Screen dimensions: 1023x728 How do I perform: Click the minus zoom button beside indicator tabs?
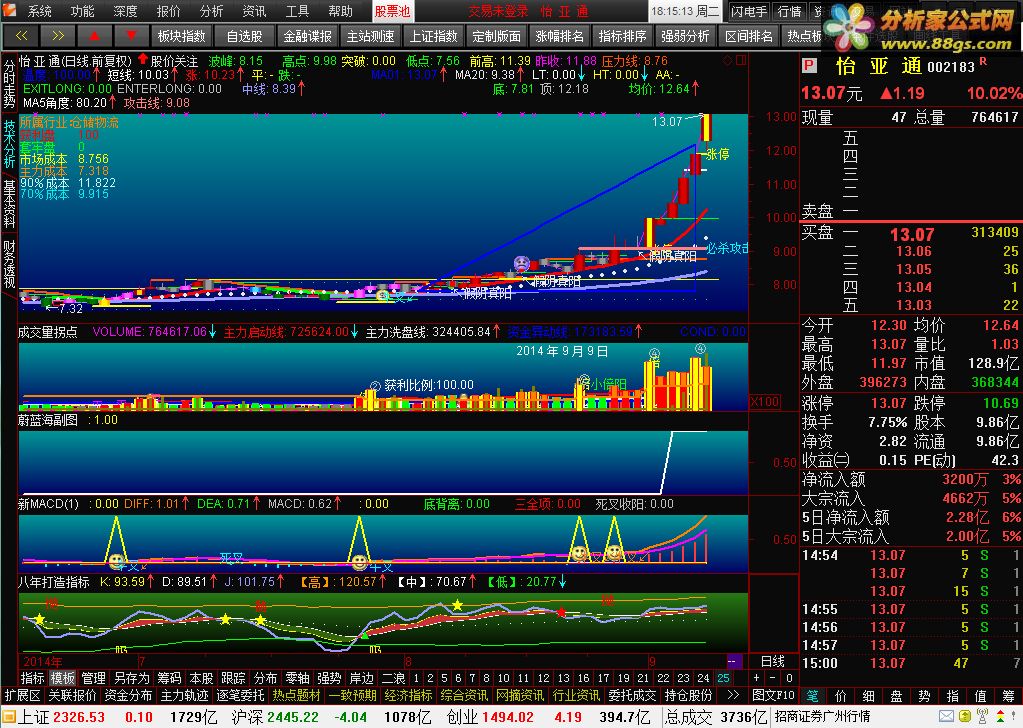773,678
